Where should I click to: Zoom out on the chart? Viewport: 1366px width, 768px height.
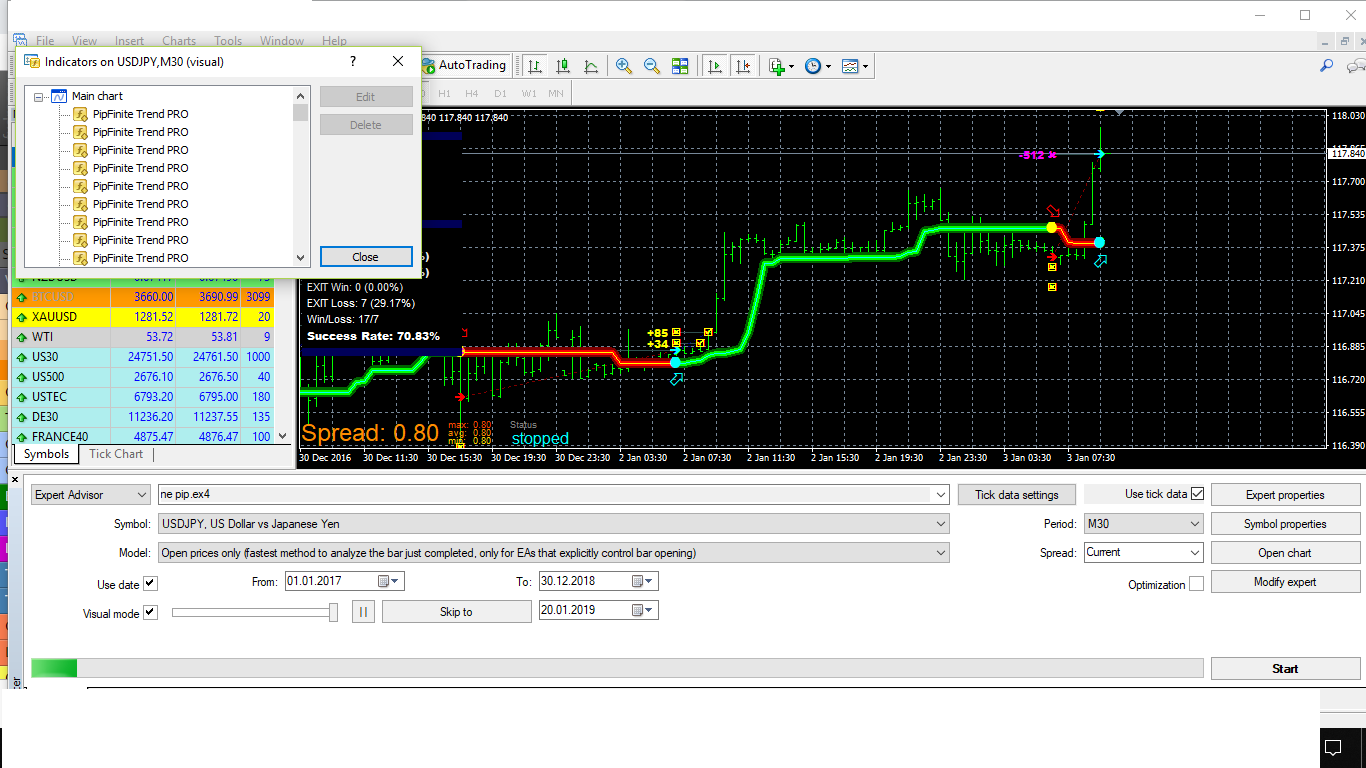coord(652,66)
